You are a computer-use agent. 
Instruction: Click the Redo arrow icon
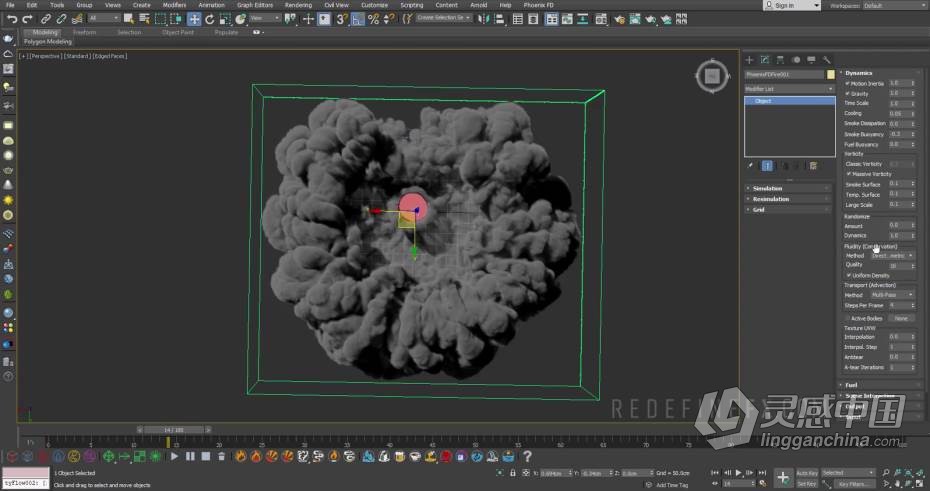(27, 19)
